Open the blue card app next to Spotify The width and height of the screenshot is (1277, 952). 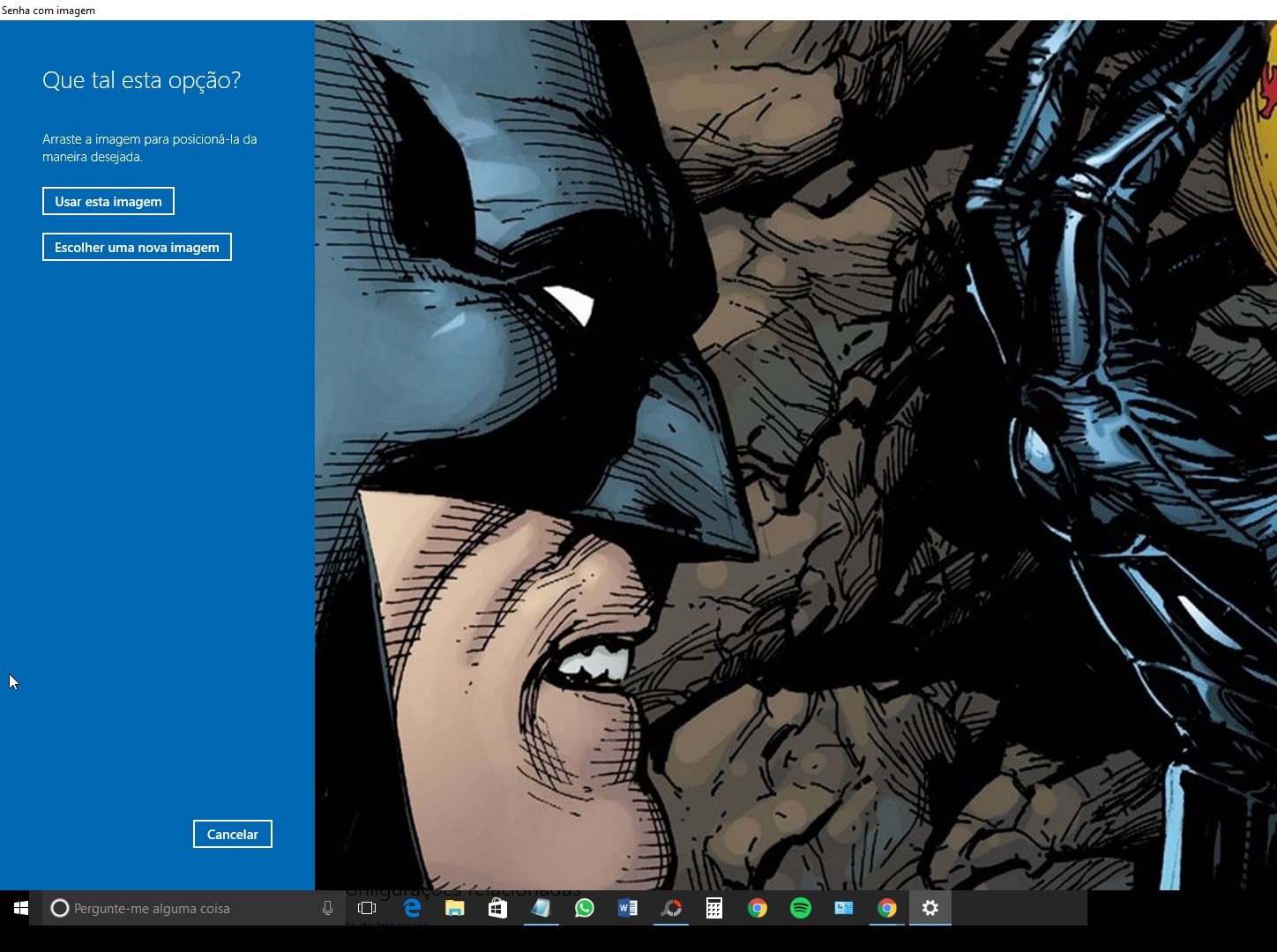[844, 908]
